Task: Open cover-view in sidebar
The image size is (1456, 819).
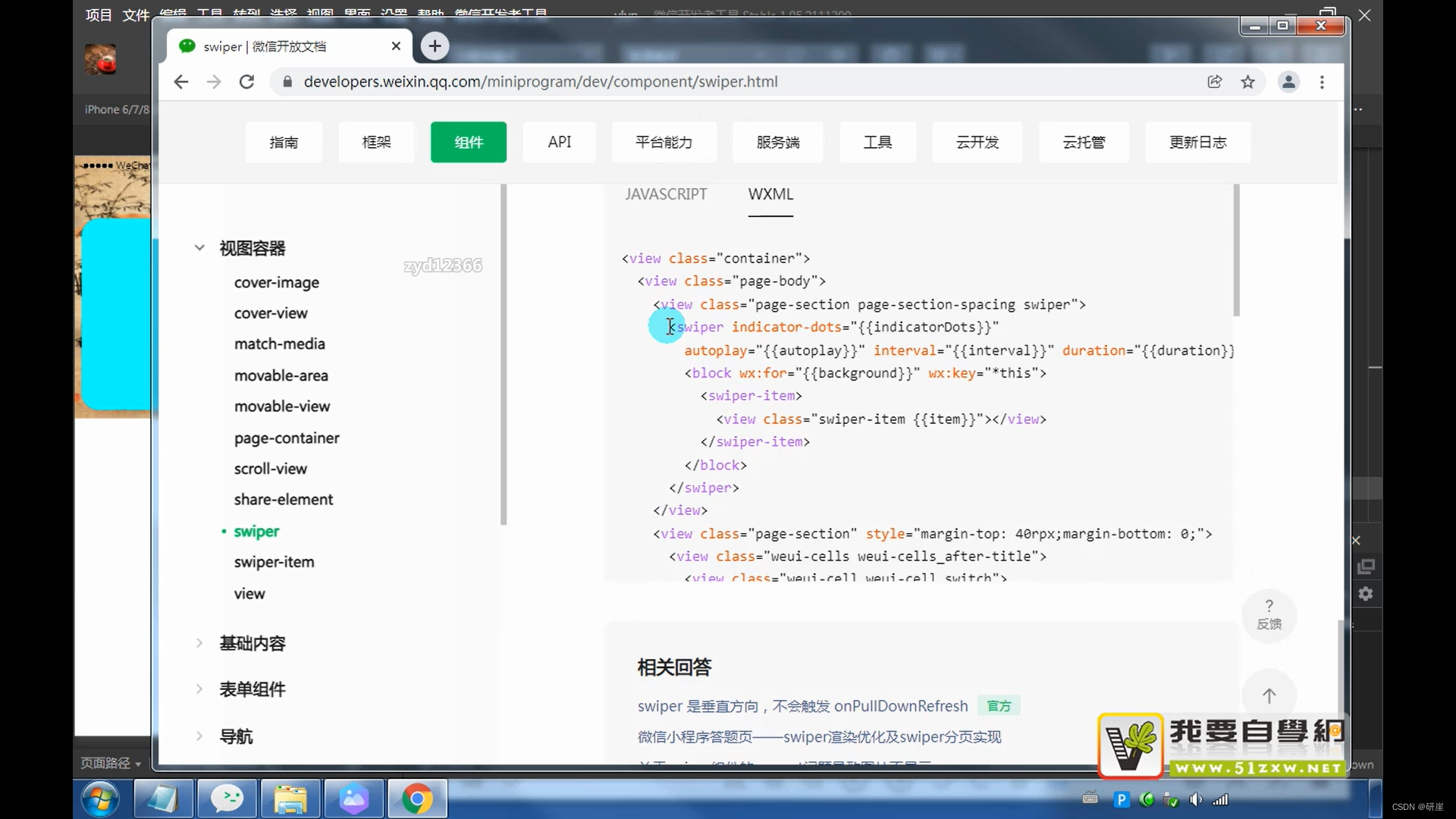Action: coord(271,313)
